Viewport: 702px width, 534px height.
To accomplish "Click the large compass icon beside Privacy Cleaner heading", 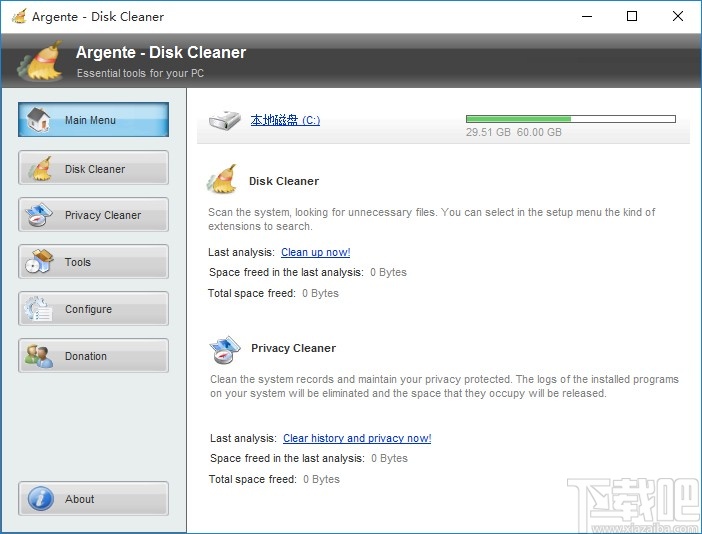I will click(225, 350).
